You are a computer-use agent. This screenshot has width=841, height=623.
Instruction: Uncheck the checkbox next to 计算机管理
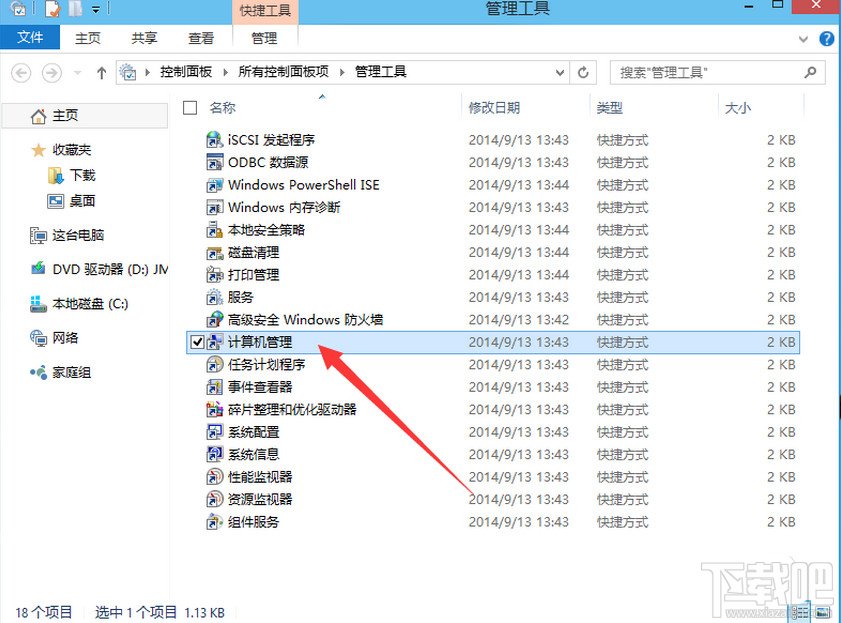tap(197, 341)
